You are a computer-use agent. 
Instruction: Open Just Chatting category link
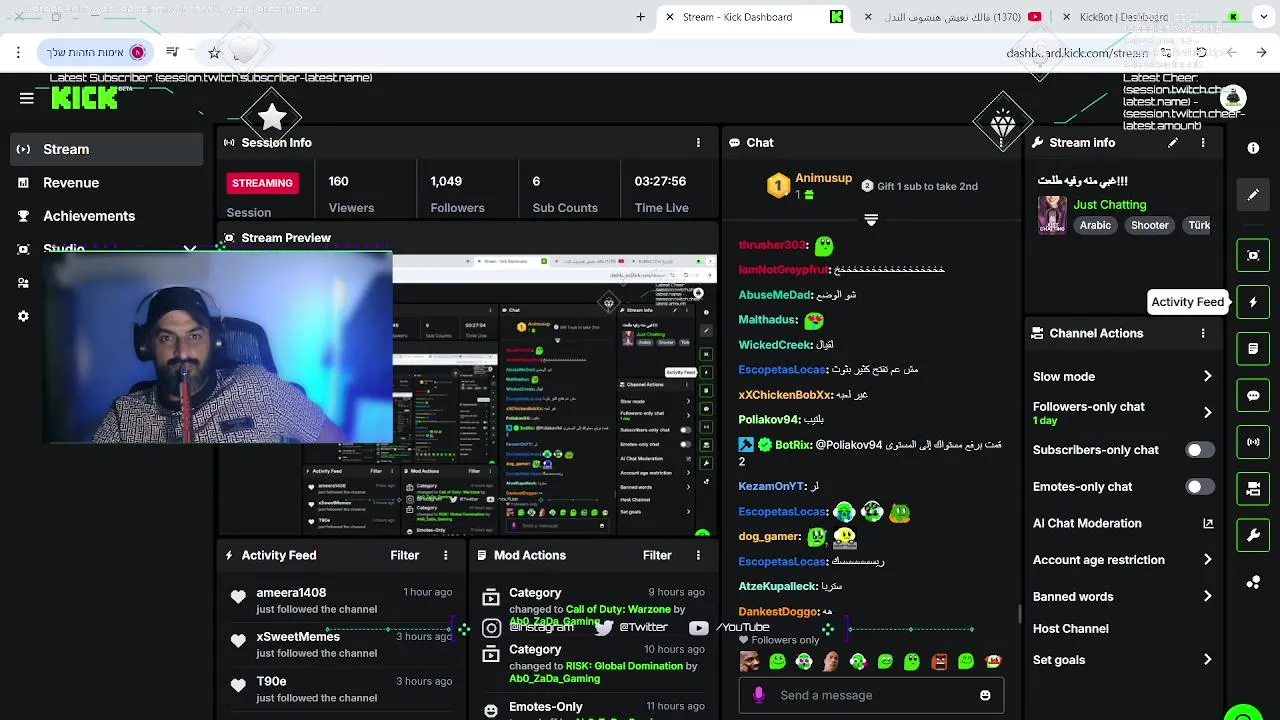pos(1110,205)
